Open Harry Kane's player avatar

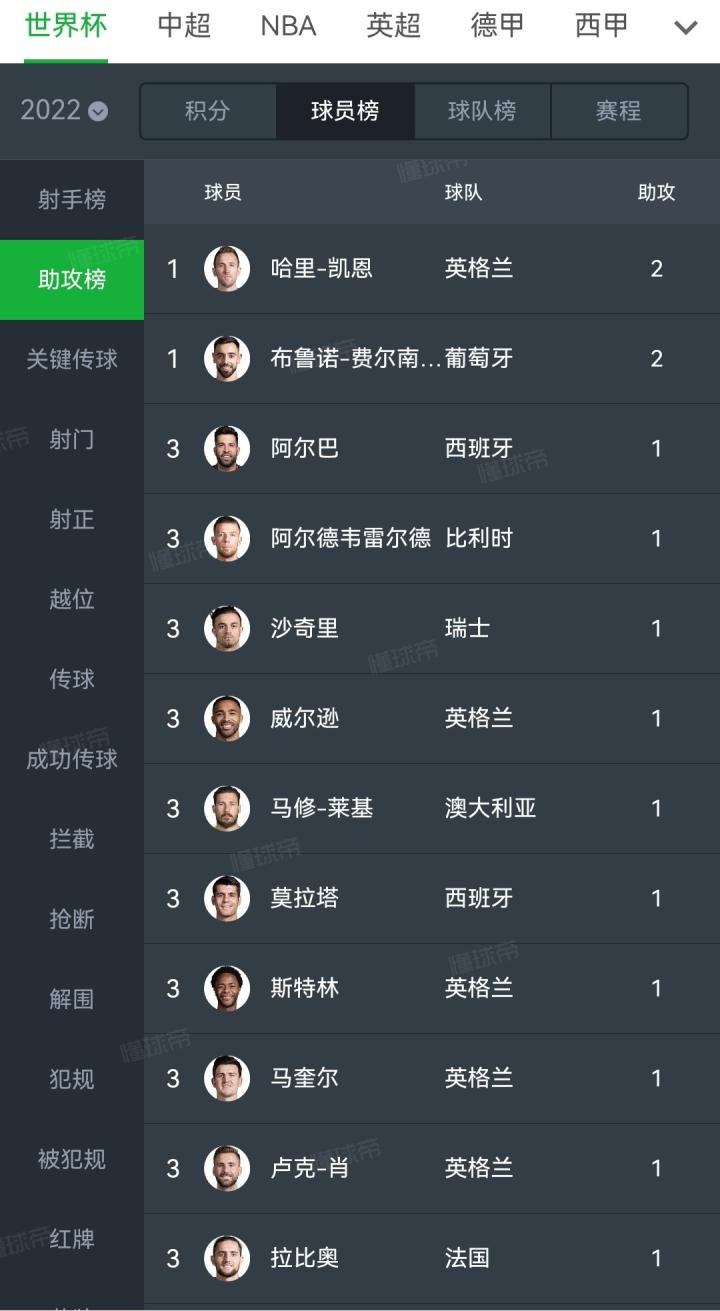[x=227, y=268]
